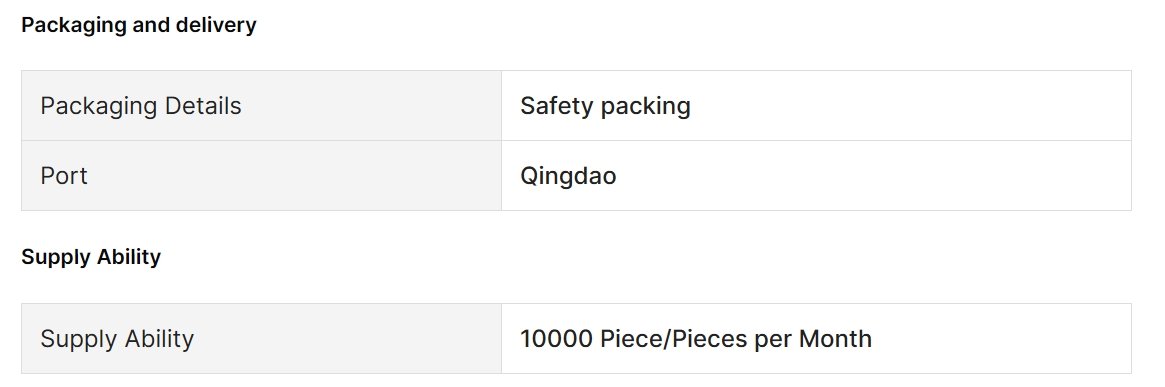
Task: Select the Port label cell
Action: 262,175
